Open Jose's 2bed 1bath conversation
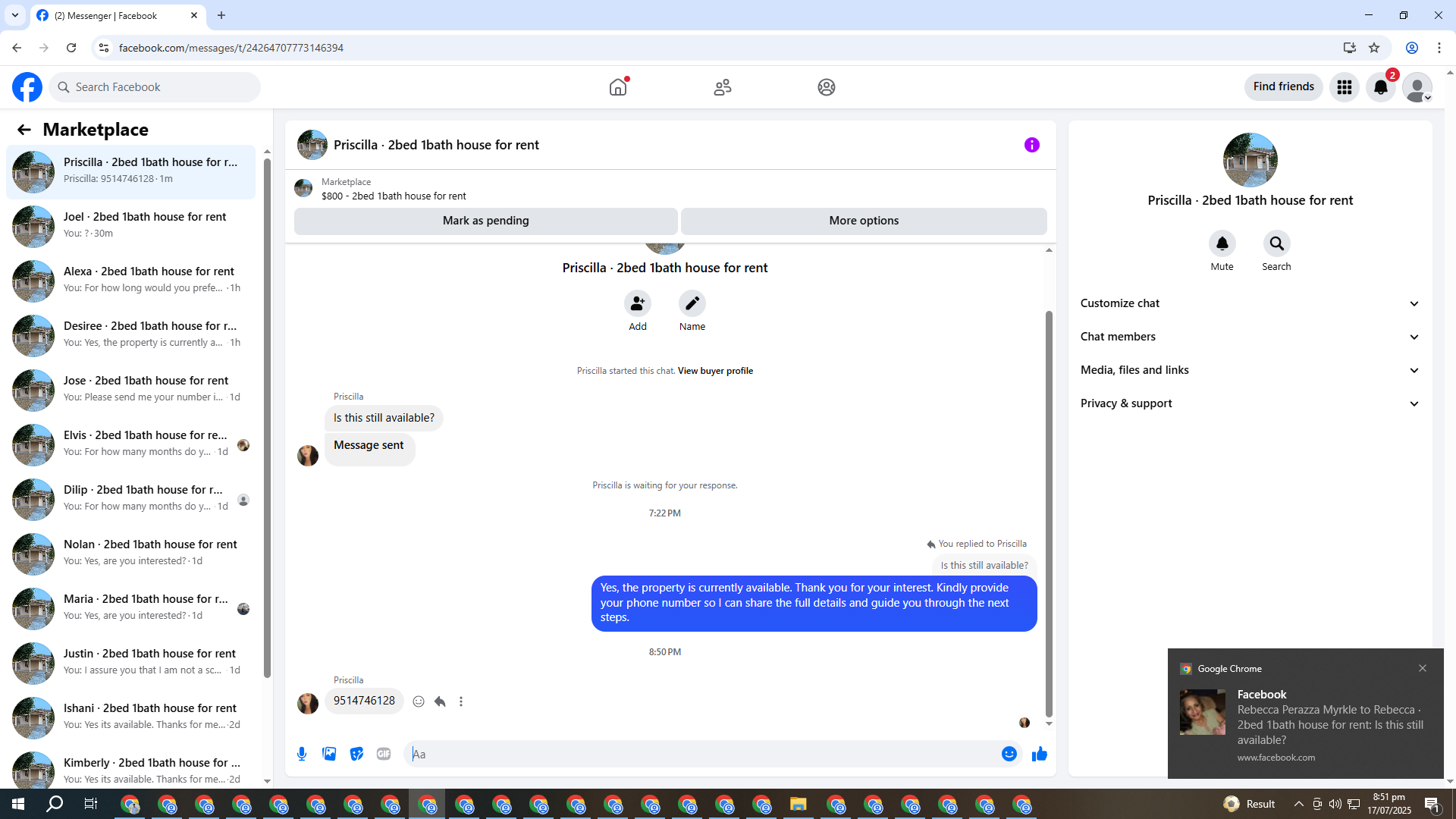Viewport: 1456px width, 819px height. (130, 390)
